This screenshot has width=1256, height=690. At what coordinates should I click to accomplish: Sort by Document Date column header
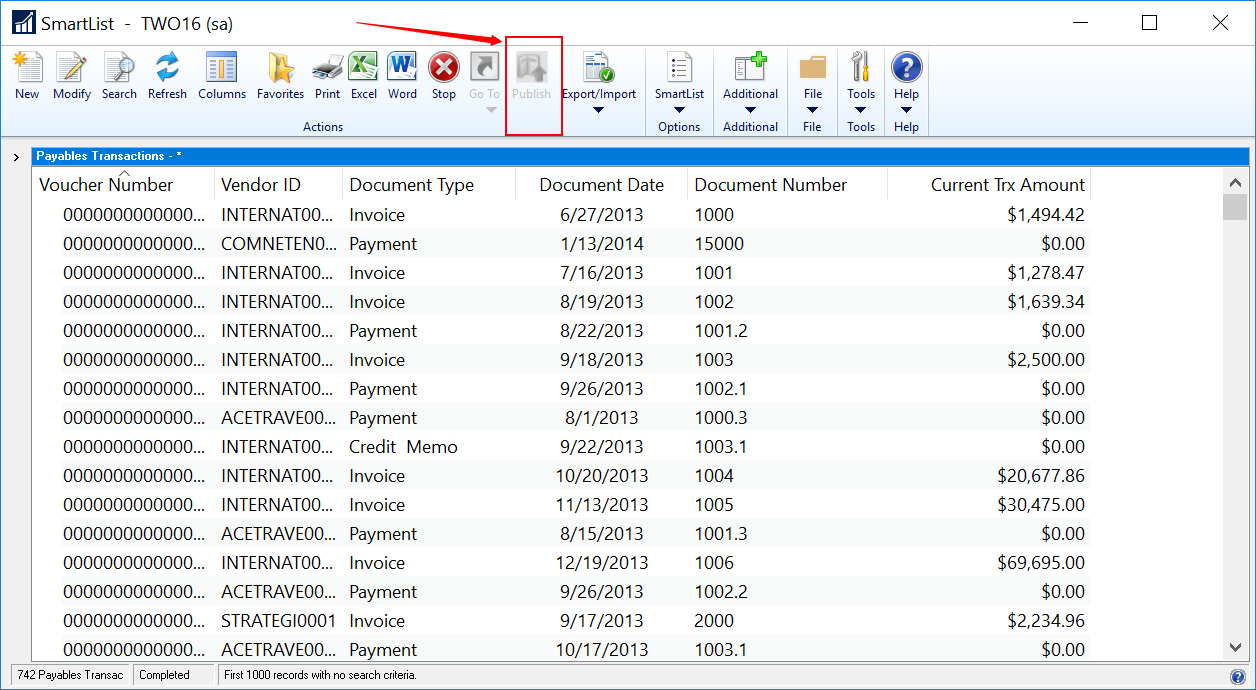(601, 185)
